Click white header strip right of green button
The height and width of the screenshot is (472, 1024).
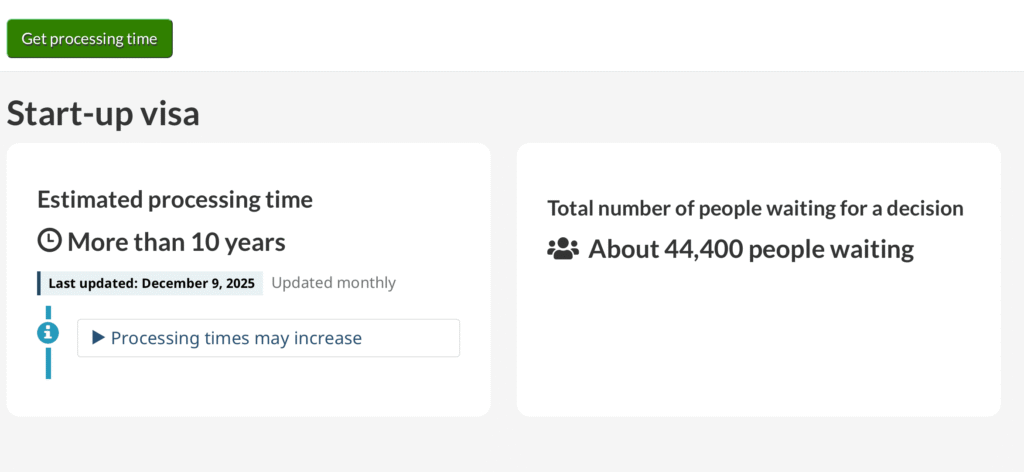[600, 36]
